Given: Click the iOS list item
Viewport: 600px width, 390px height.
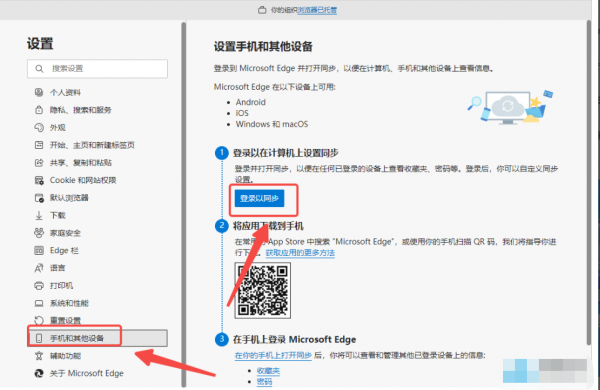Looking at the screenshot, I should point(242,113).
